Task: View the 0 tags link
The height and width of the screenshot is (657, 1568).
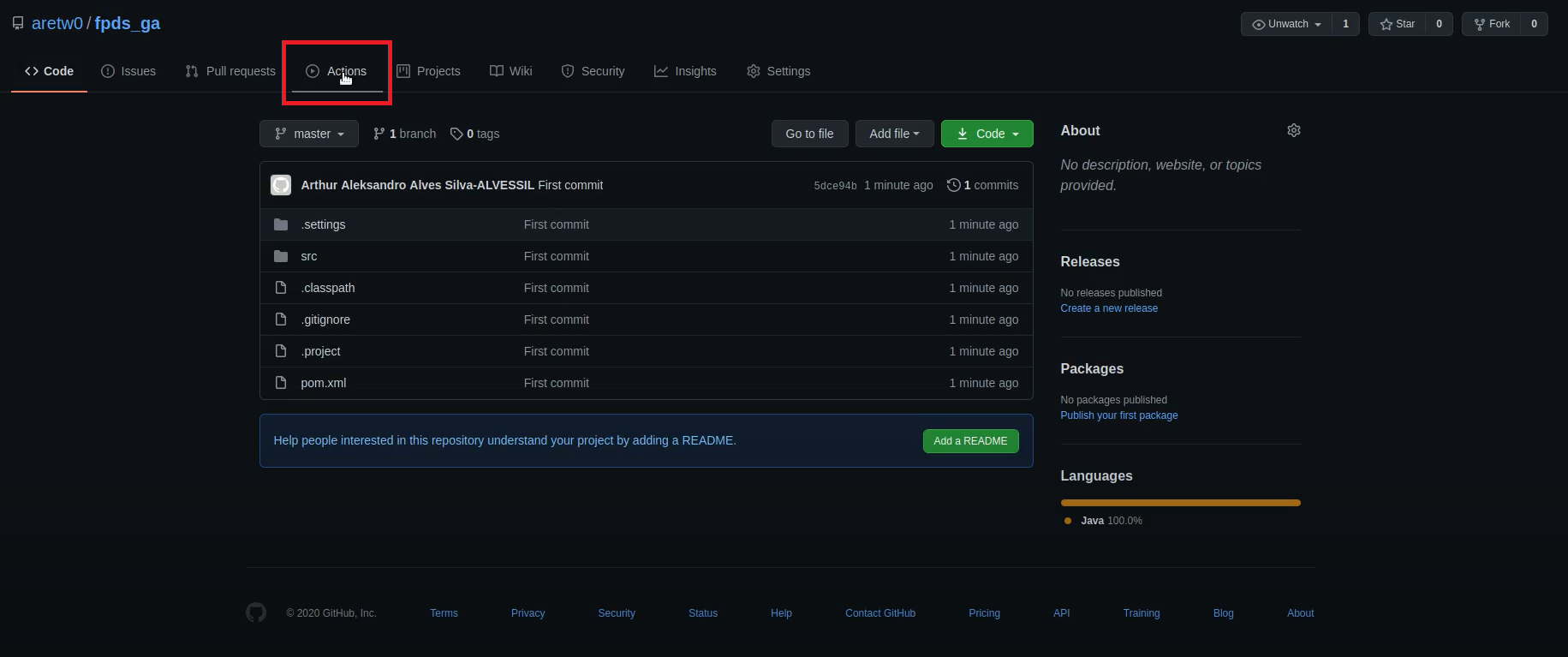Action: [475, 134]
